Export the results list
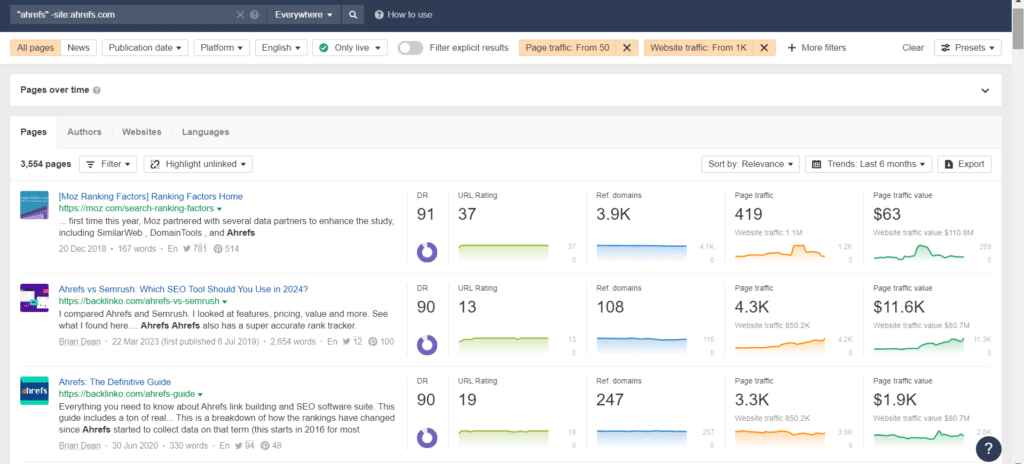 click(x=965, y=164)
